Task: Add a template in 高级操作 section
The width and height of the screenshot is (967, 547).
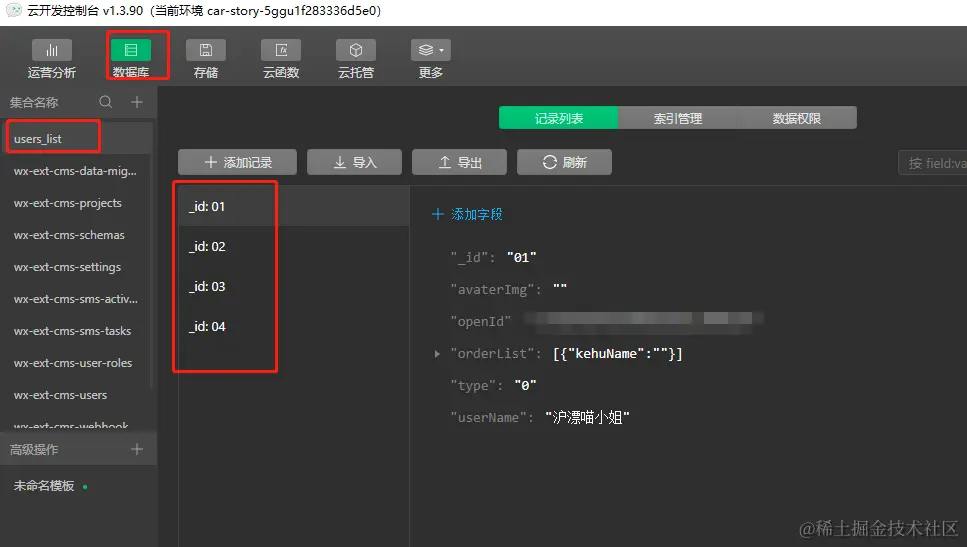Action: [x=137, y=450]
